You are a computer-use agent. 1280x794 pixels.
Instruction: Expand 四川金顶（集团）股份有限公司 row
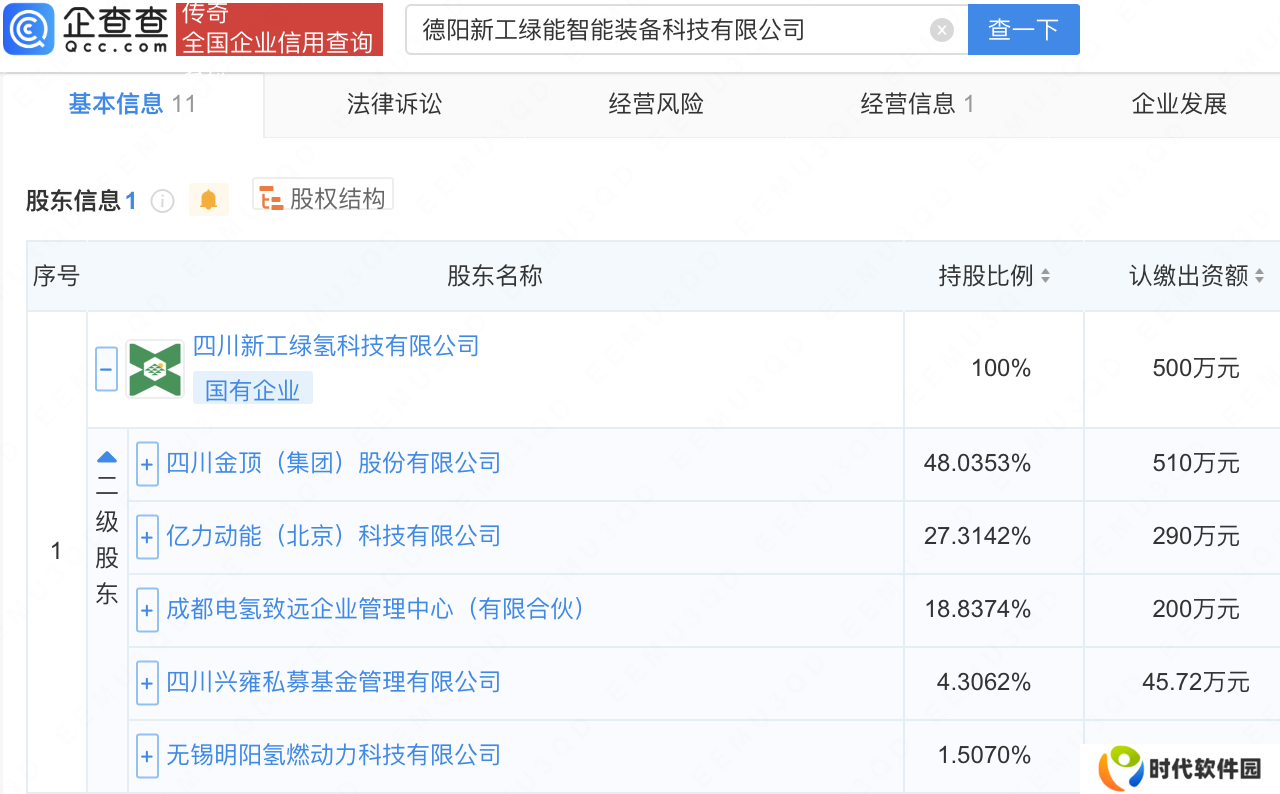(x=147, y=464)
